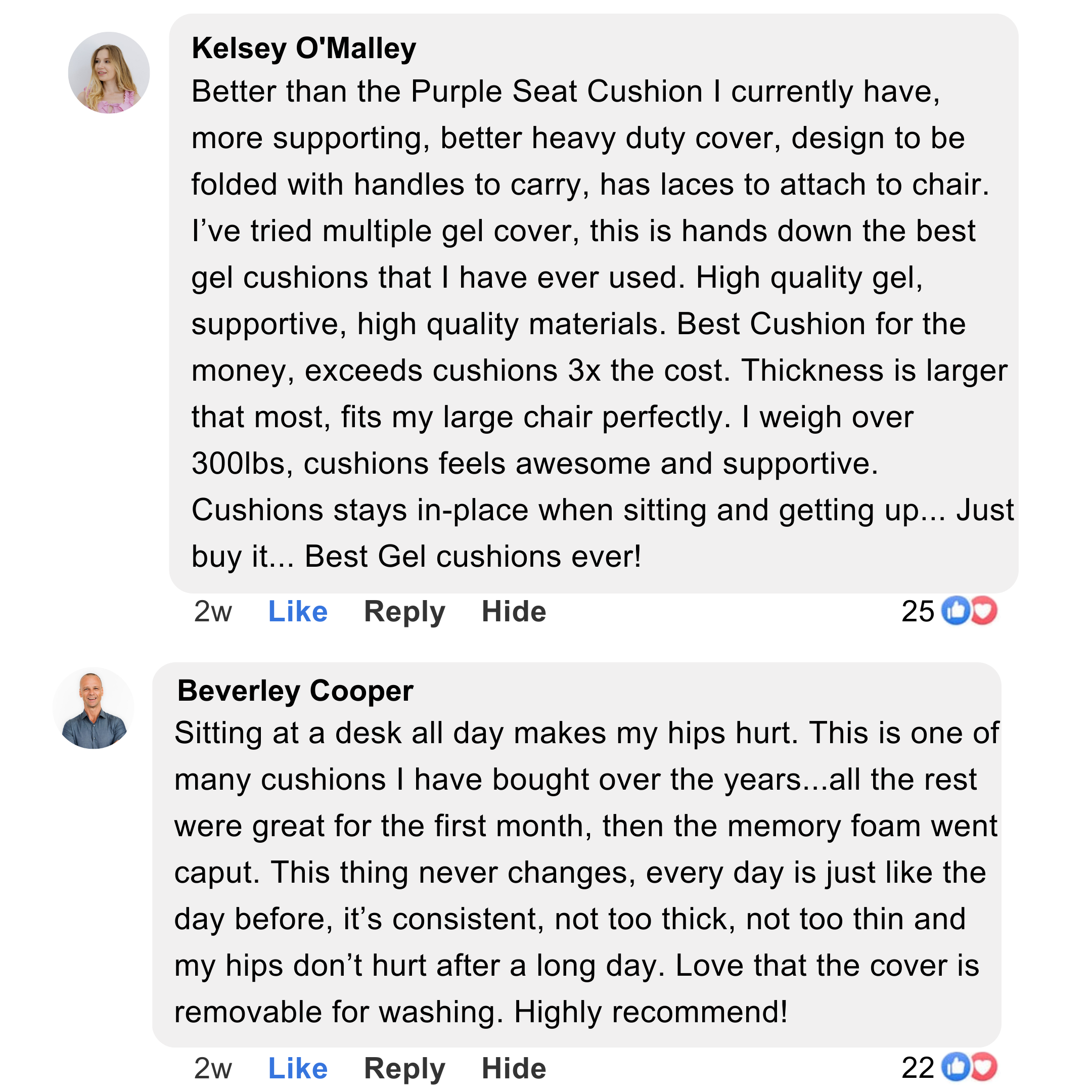Hide Beverley Cooper's comment
The image size is (1092, 1092).
[x=513, y=1068]
